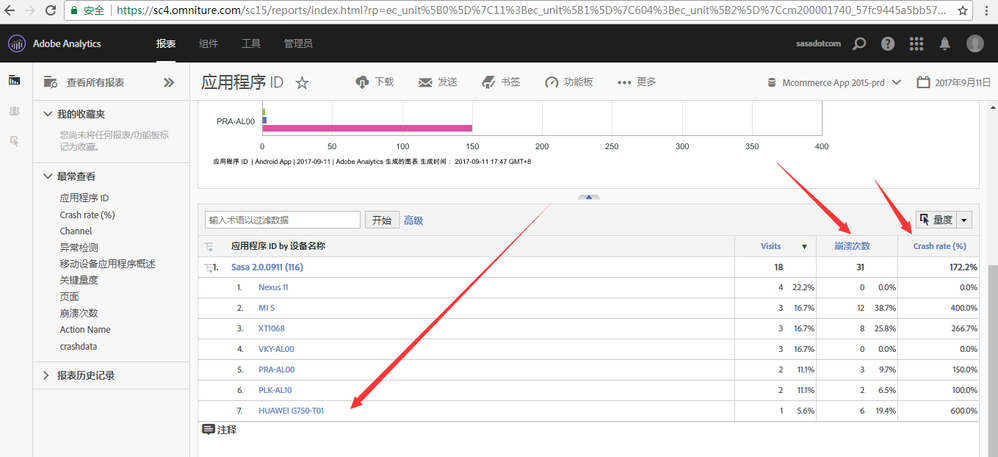Click the star icon to favorite this report
The width and height of the screenshot is (998, 457).
coord(302,83)
